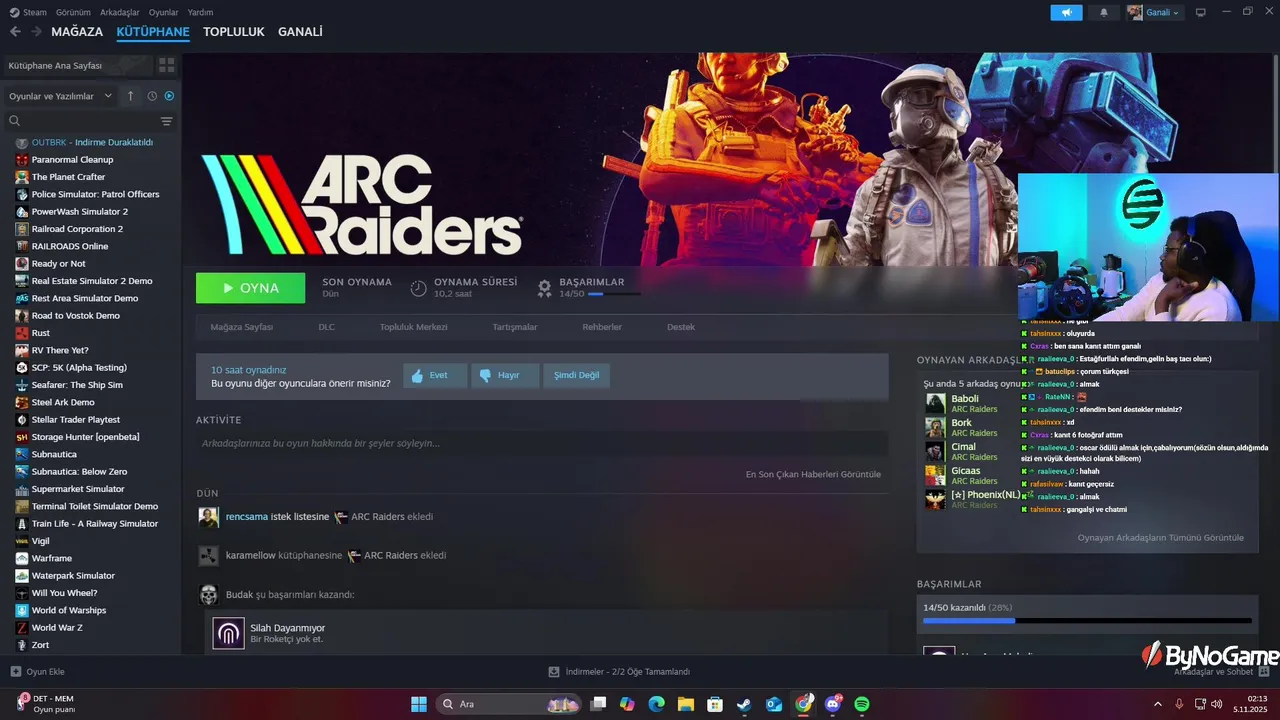The height and width of the screenshot is (720, 1280).
Task: Open Microsoft Edge from taskbar
Action: 656,704
